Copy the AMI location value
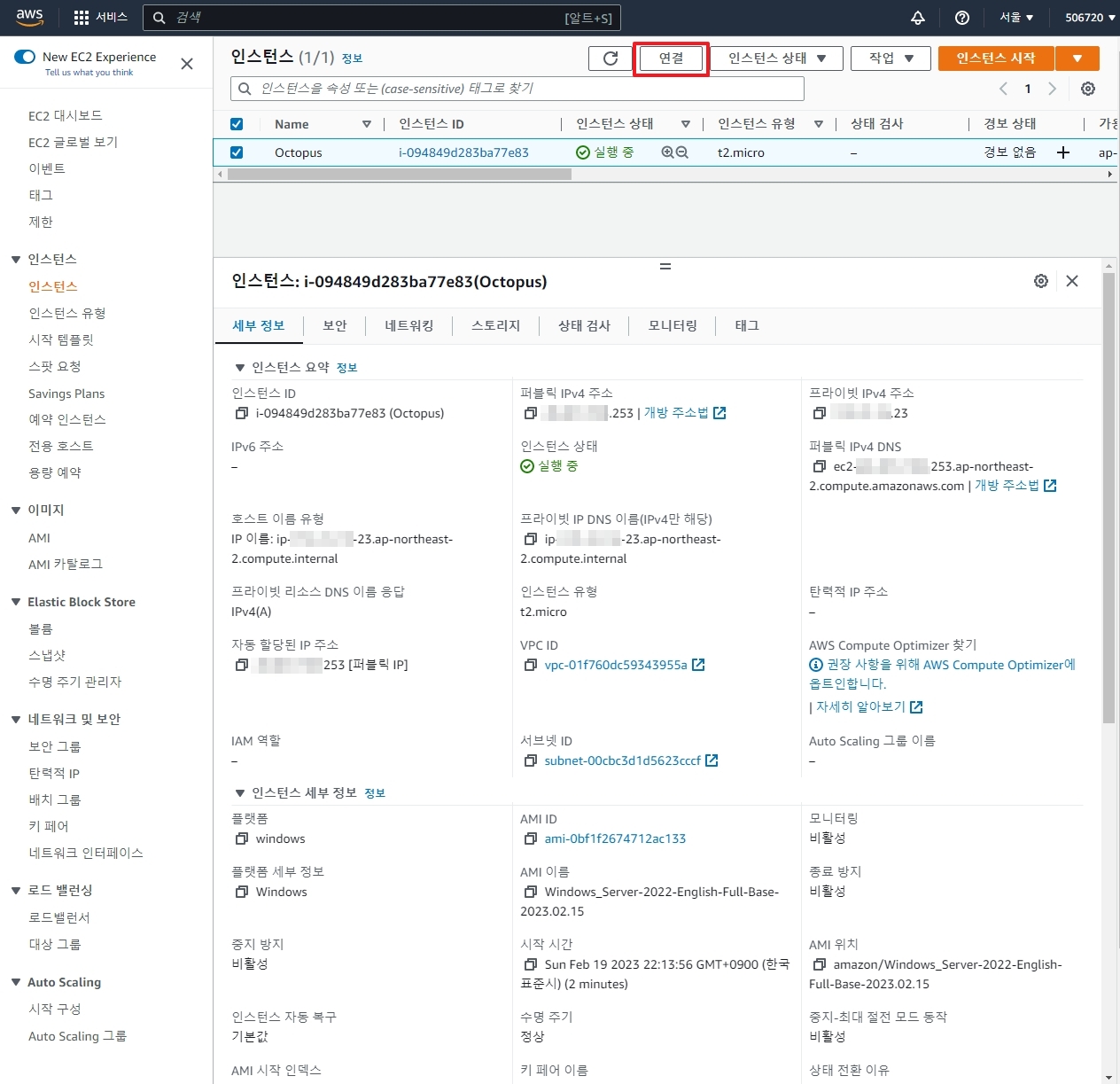1120x1084 pixels. [x=819, y=964]
